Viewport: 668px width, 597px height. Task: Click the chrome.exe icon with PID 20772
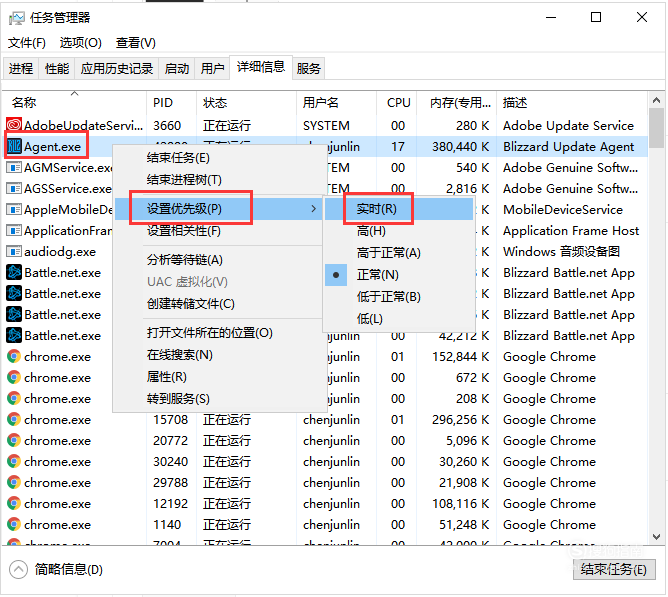[x=14, y=440]
